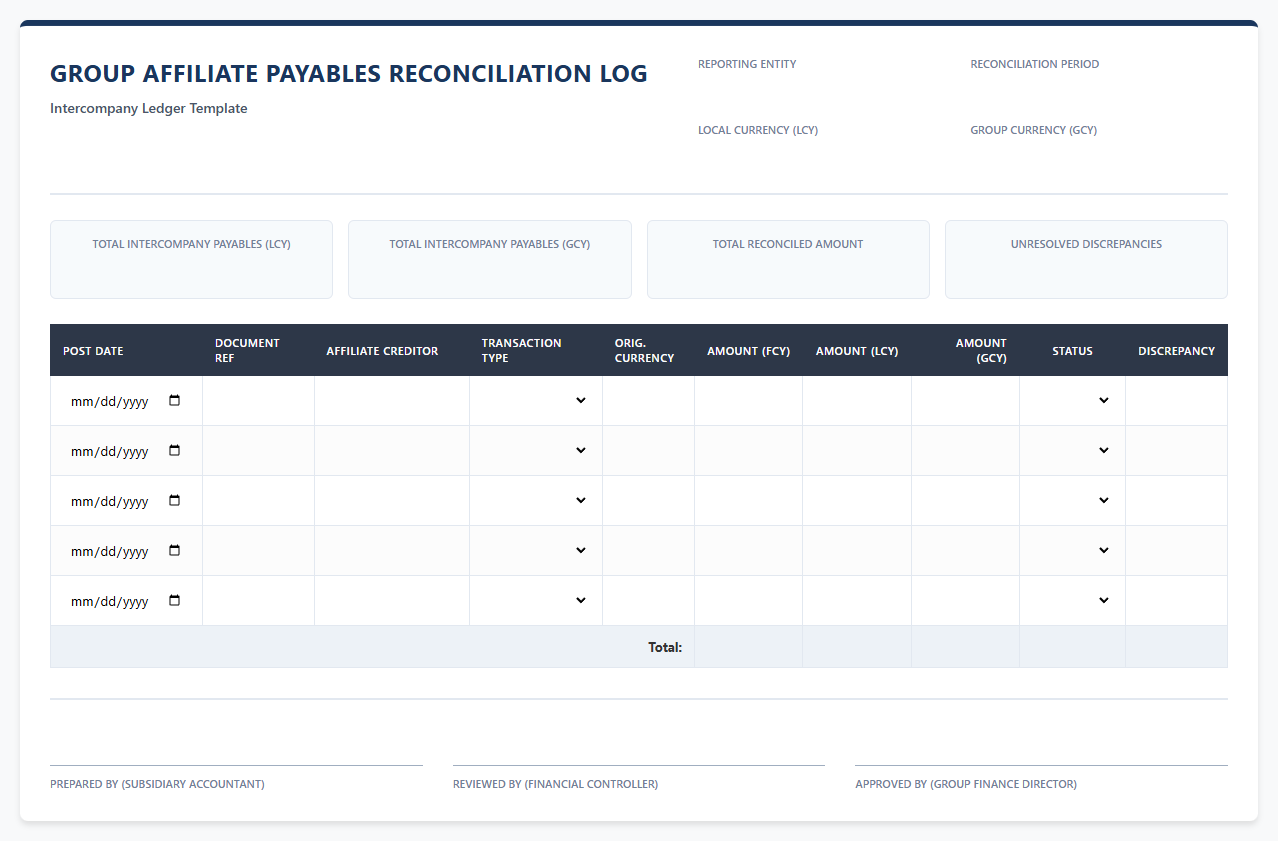
Task: Expand the Transaction Type dropdown in the fifth row
Action: (536, 600)
